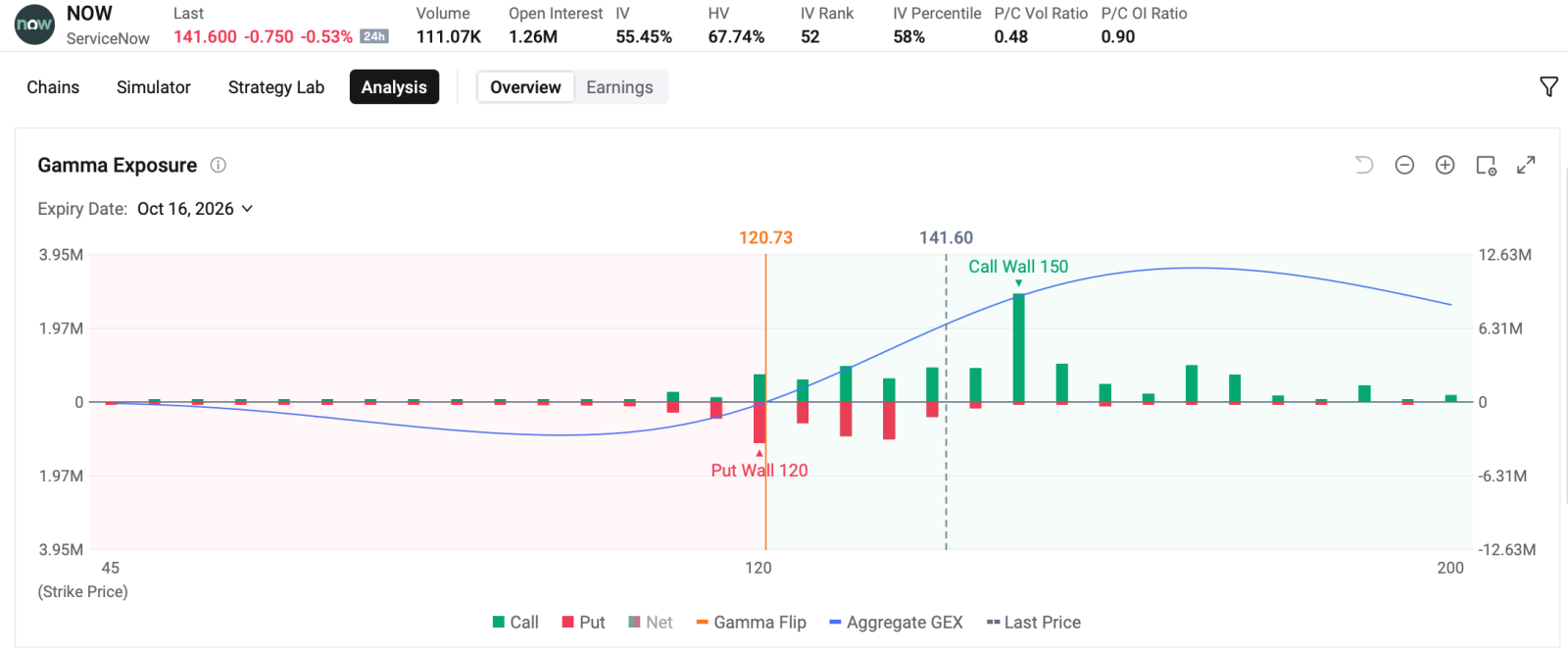Select the Overview sub-tab
Screen dimensions: 1568x655
click(x=525, y=87)
